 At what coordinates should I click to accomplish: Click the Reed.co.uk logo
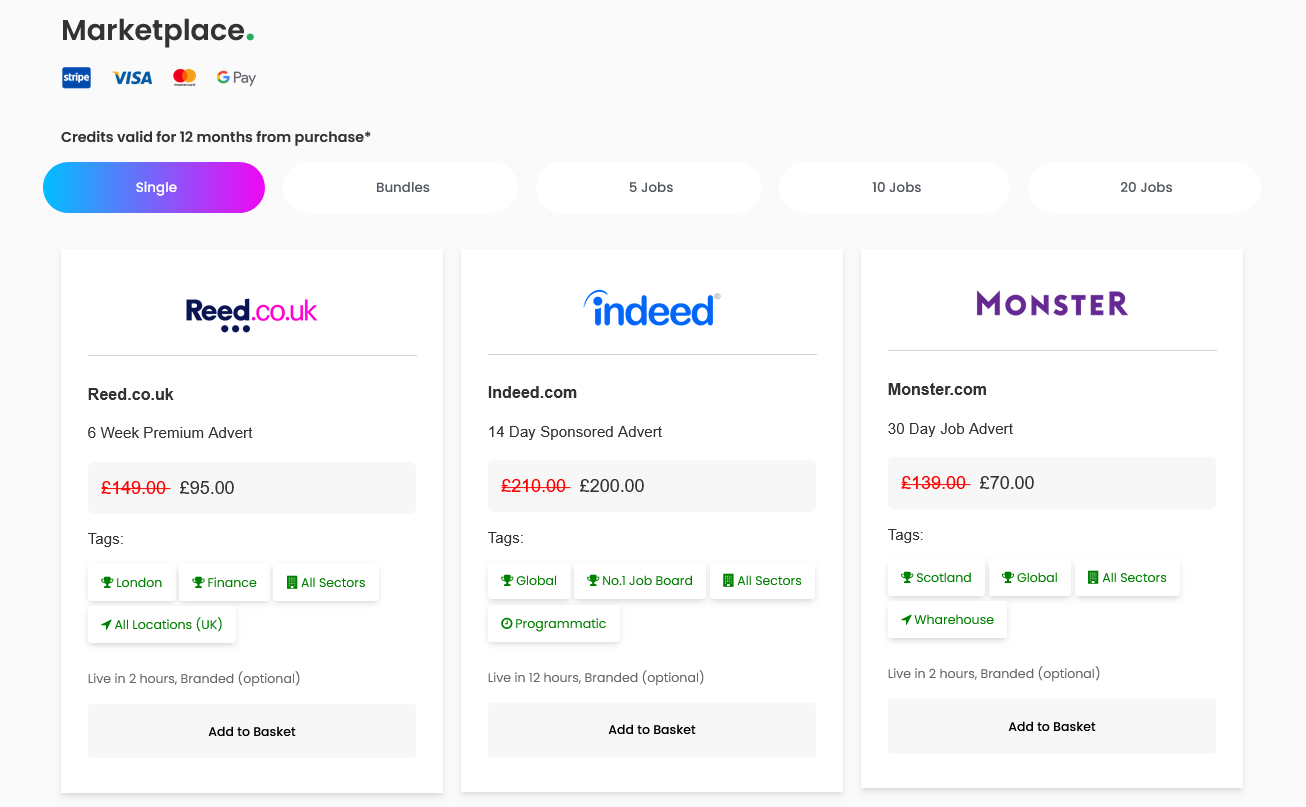coord(252,313)
